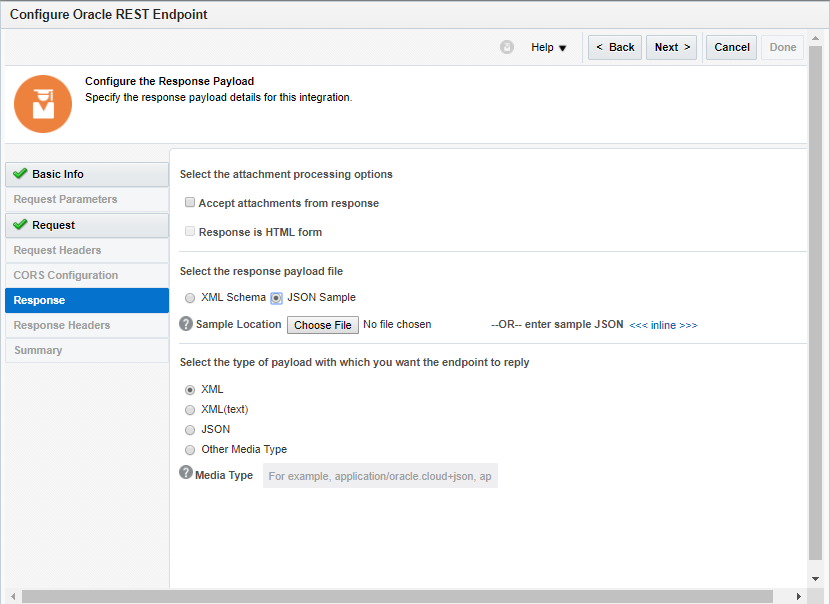Switch to the Response step tab
The image size is (830, 604).
pyautogui.click(x=87, y=300)
